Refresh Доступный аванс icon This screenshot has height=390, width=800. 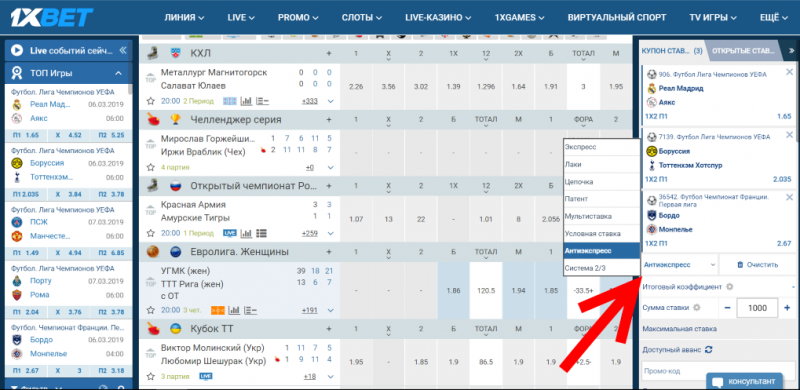coord(708,350)
